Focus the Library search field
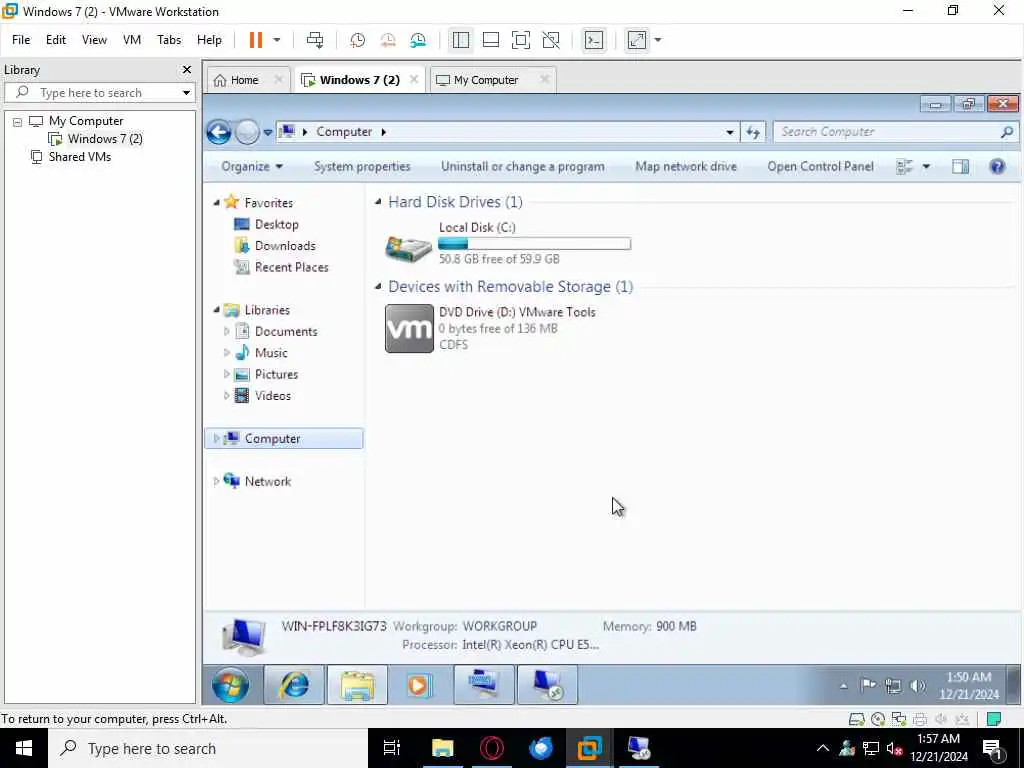The height and width of the screenshot is (768, 1024). 99,93
